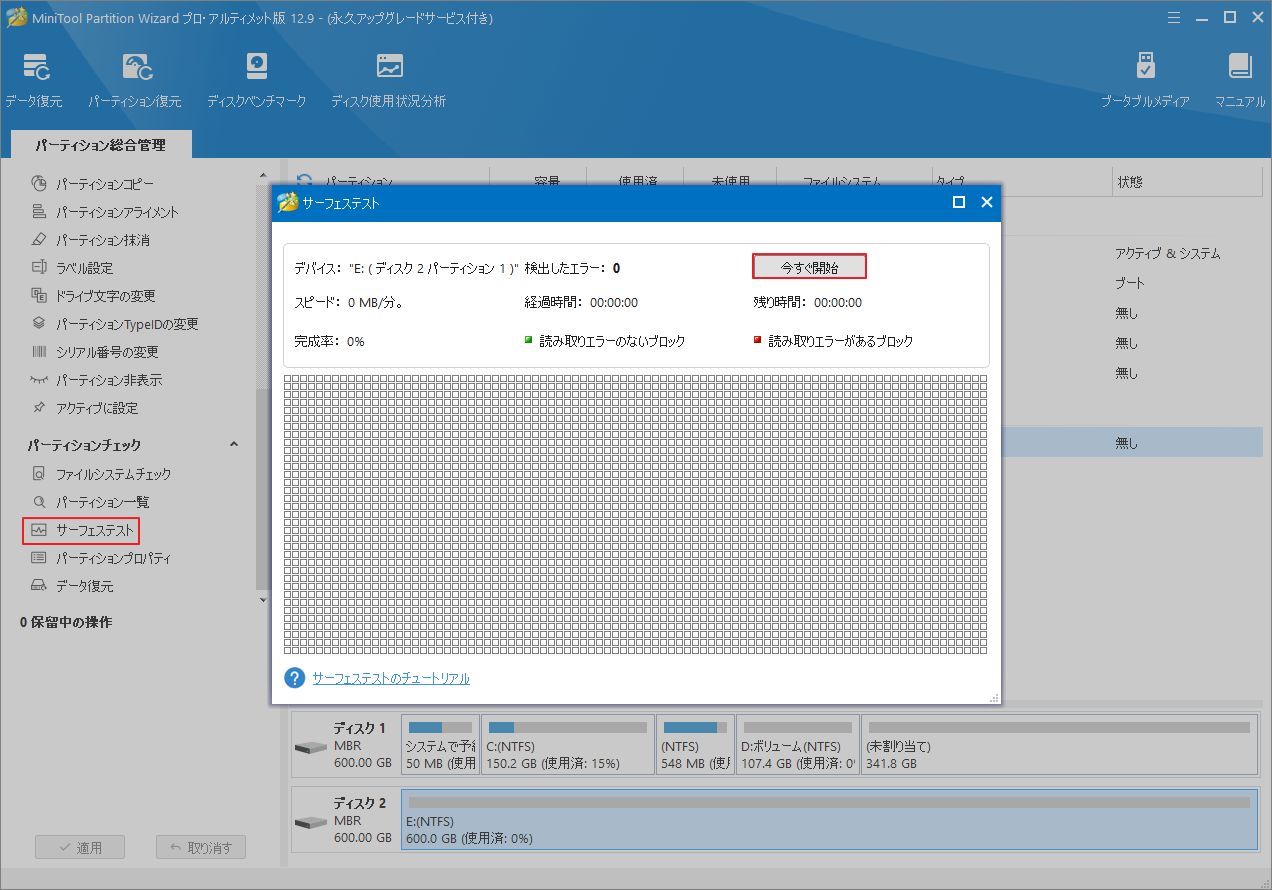1272x890 pixels.
Task: Click the 0 保留中の操作 label
Action: (x=66, y=622)
